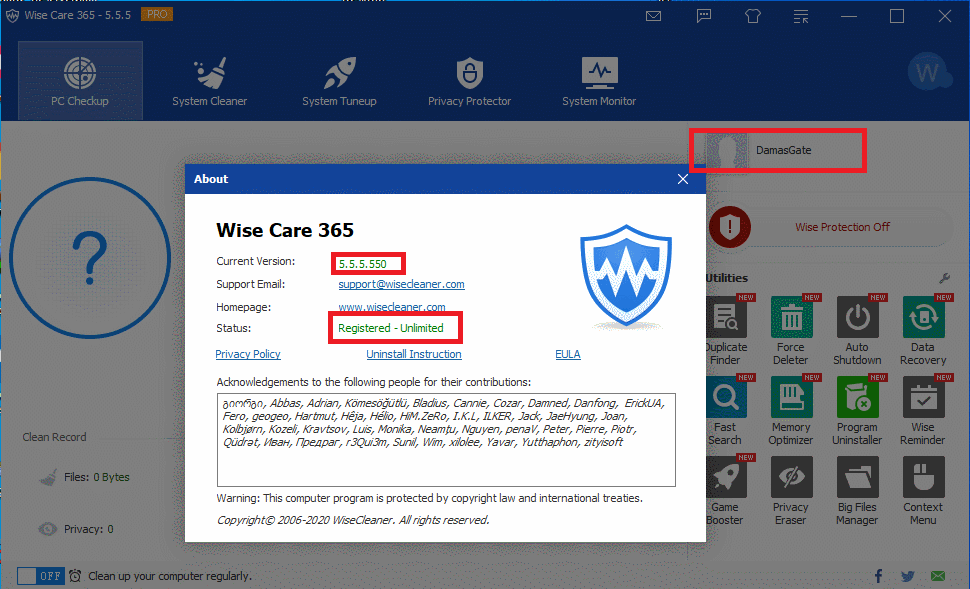970x589 pixels.
Task: Open the www.wisecleaner.com homepage link
Action: pos(392,307)
